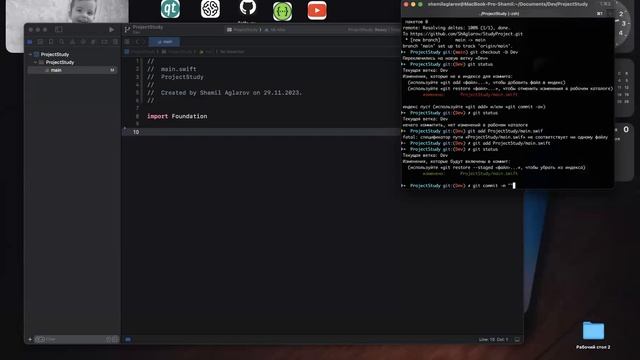Open the Project navigator in Xcode
Image resolution: width=640 pixels, height=360 pixels.
(30, 42)
